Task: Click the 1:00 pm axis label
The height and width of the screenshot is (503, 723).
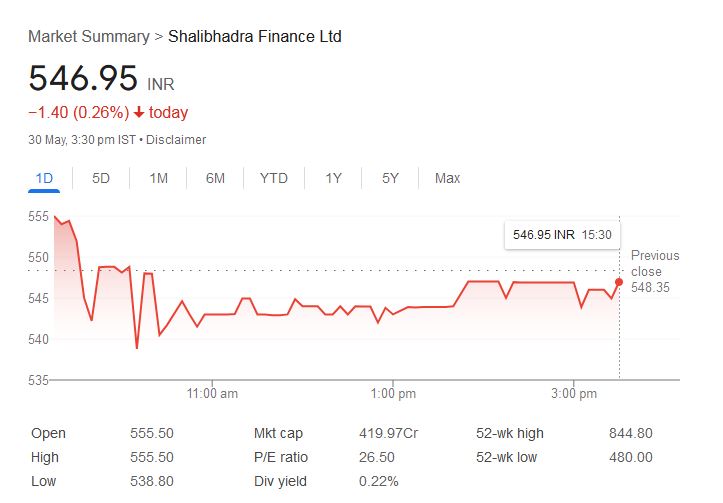Action: coord(393,394)
